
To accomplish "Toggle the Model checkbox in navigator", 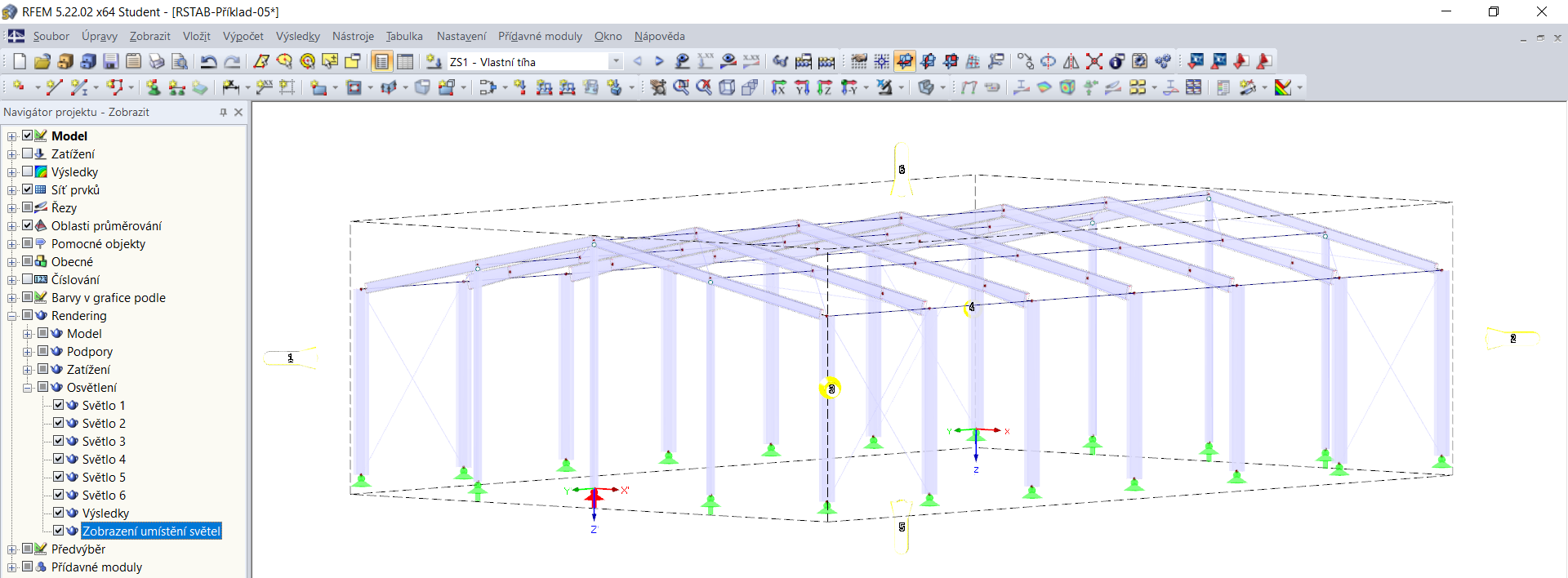I will 28,136.
